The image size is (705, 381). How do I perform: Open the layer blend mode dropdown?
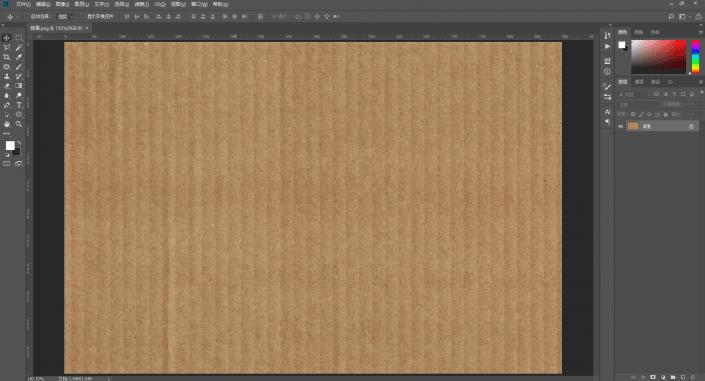[638, 105]
